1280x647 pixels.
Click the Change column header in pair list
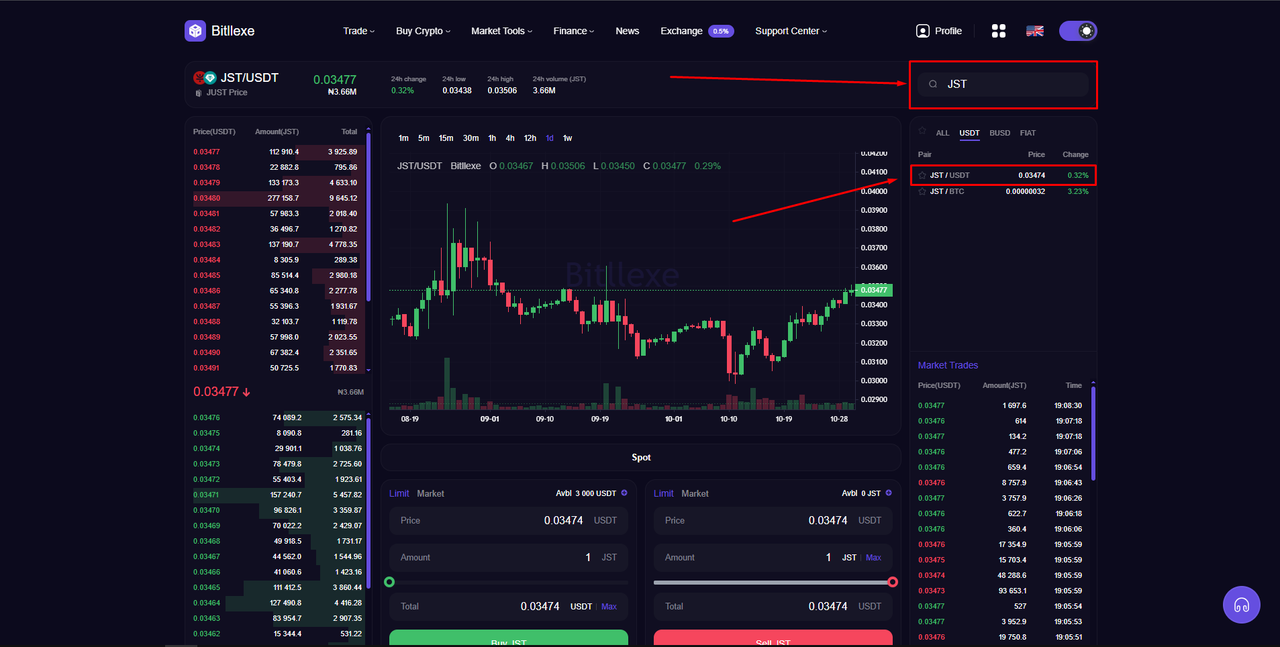tap(1075, 155)
